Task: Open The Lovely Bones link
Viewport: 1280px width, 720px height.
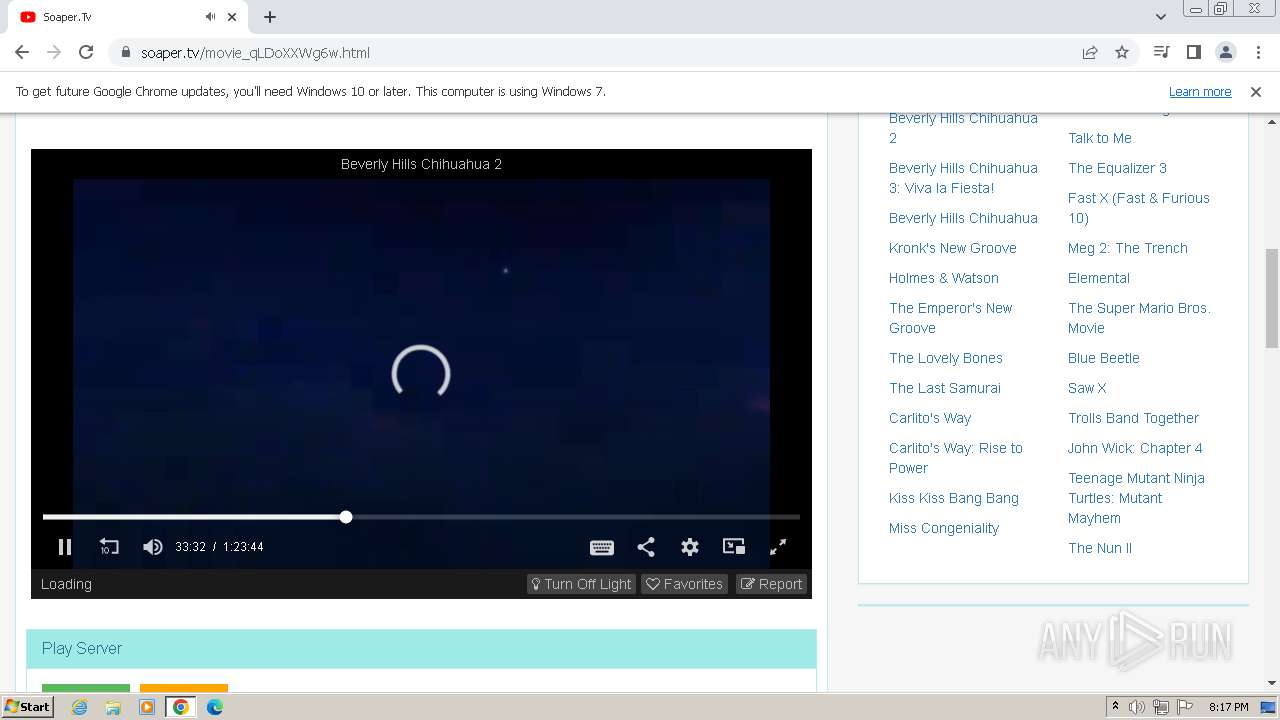Action: click(x=945, y=358)
